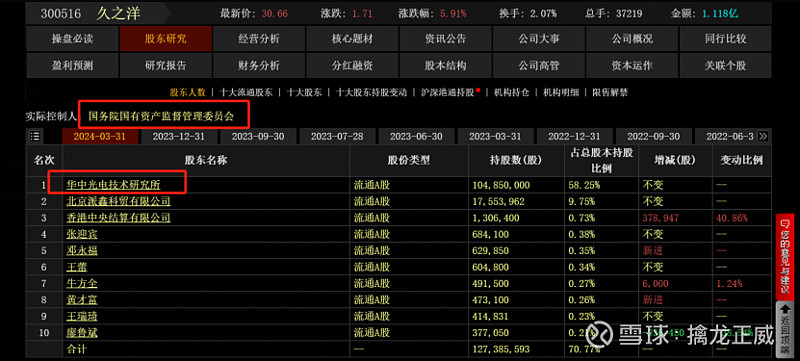This screenshot has height=361, width=800.
Task: Open 限售解禁 sub-tab
Action: pos(610,92)
